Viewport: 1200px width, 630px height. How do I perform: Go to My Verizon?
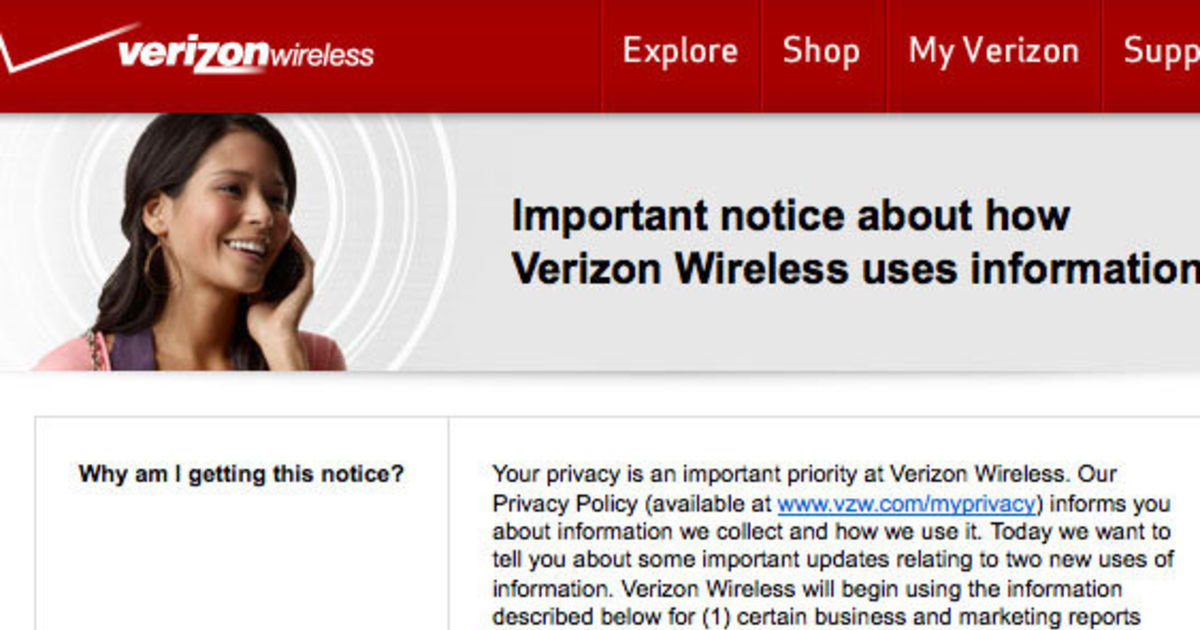993,50
